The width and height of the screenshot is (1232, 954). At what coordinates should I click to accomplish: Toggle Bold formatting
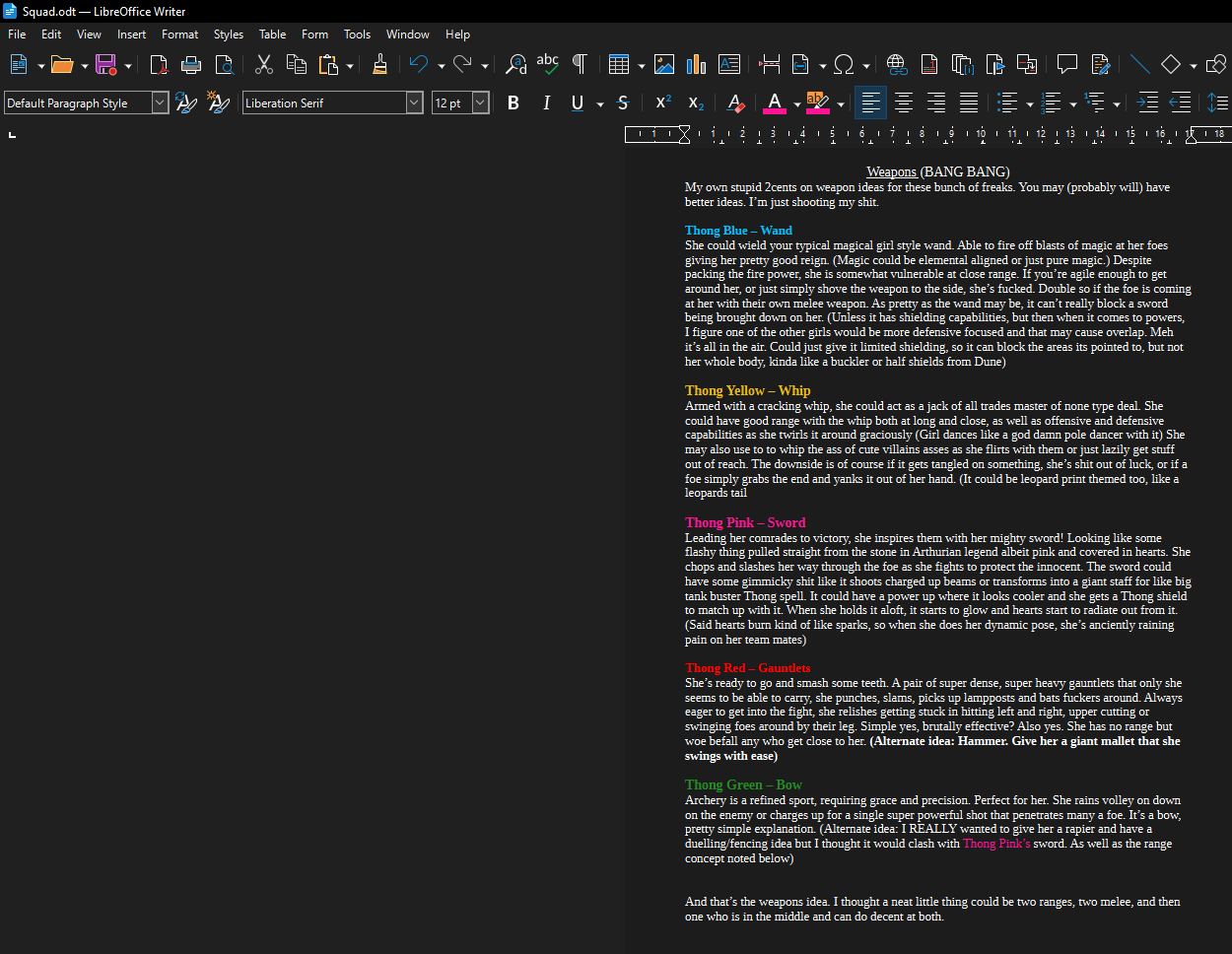click(513, 102)
